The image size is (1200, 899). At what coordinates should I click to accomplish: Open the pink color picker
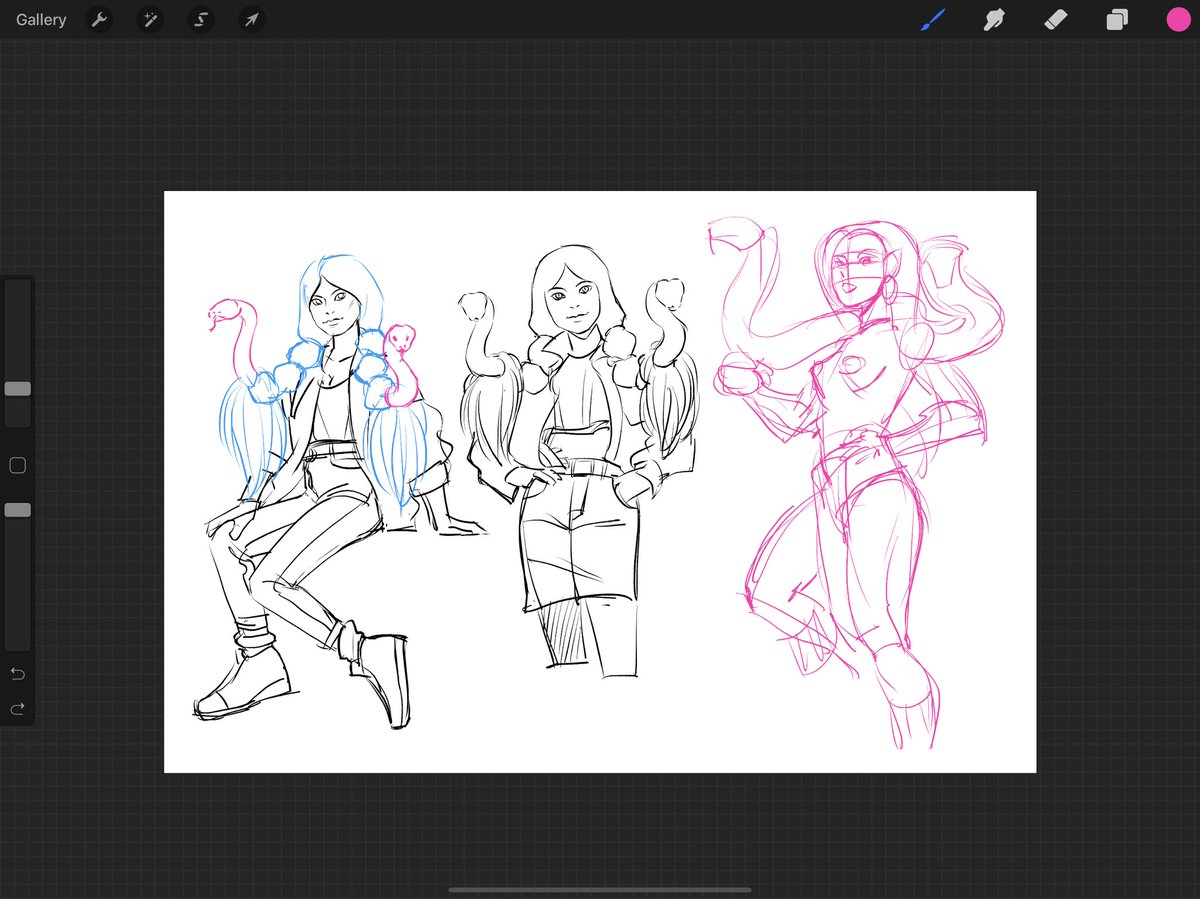1178,20
